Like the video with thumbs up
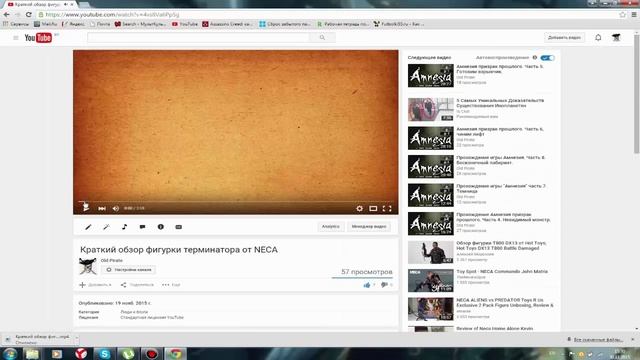Viewport: 640px width, 360px height. pyautogui.click(x=367, y=285)
